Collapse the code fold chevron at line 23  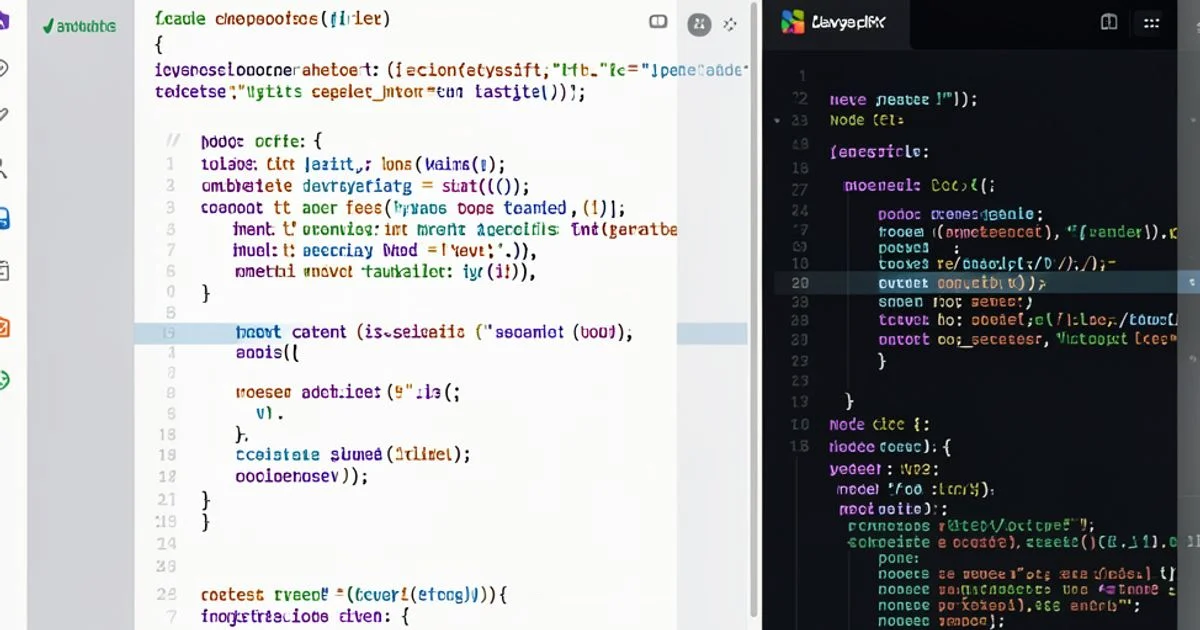[775, 118]
